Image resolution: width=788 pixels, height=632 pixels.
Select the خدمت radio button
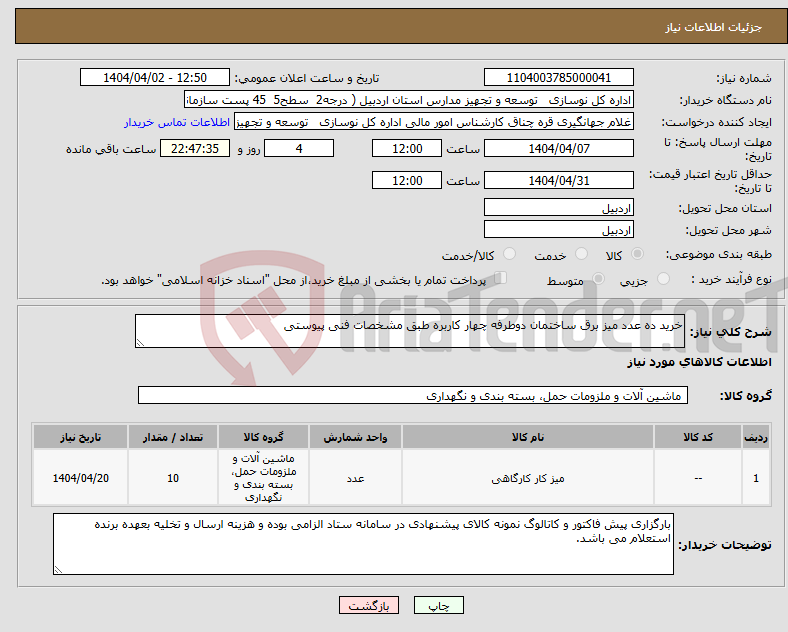581,254
